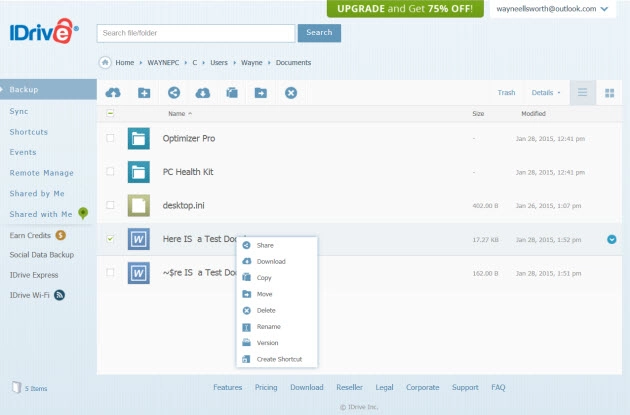Viewport: 630px width, 415px height.
Task: Click the Modified column header
Action: 533,114
